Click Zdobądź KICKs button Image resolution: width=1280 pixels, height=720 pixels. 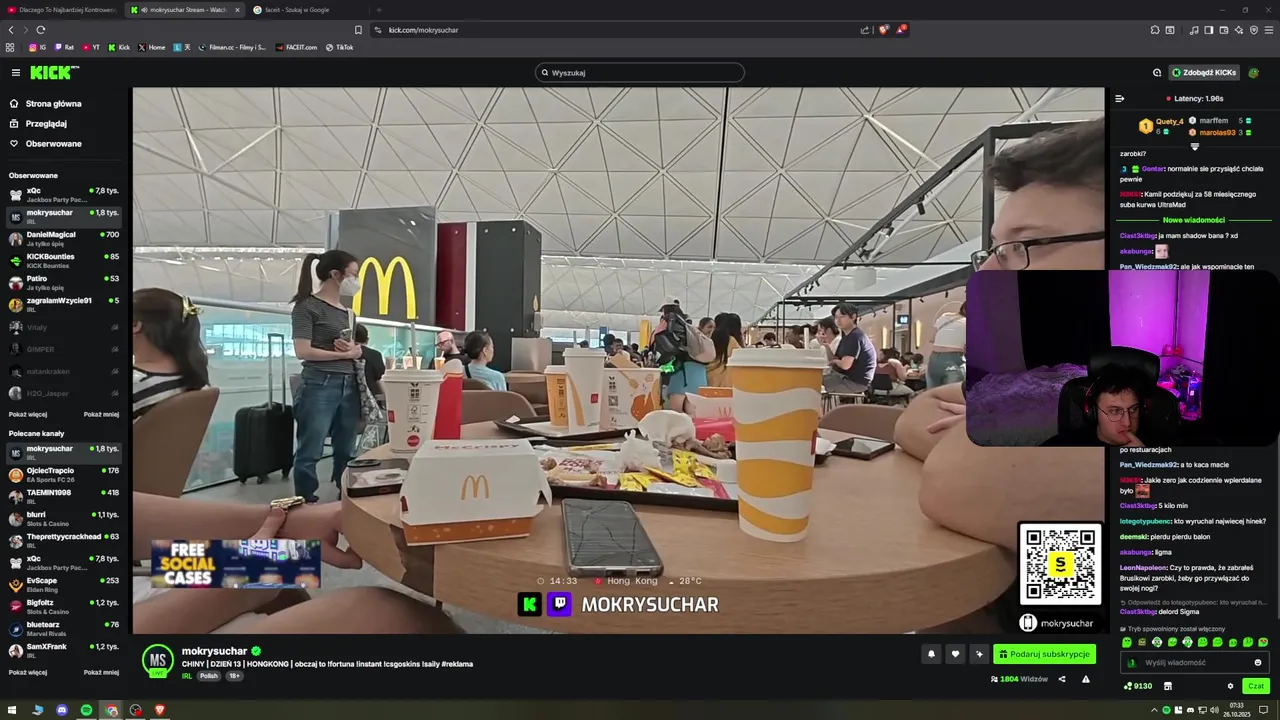[x=1205, y=72]
